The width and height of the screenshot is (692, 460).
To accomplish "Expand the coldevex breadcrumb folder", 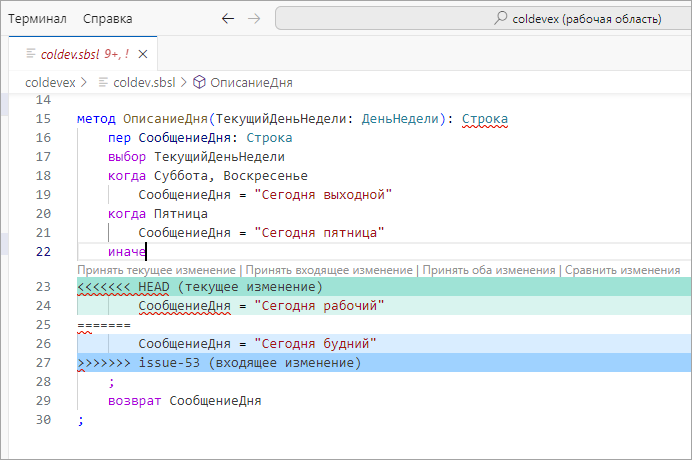I will coord(50,83).
